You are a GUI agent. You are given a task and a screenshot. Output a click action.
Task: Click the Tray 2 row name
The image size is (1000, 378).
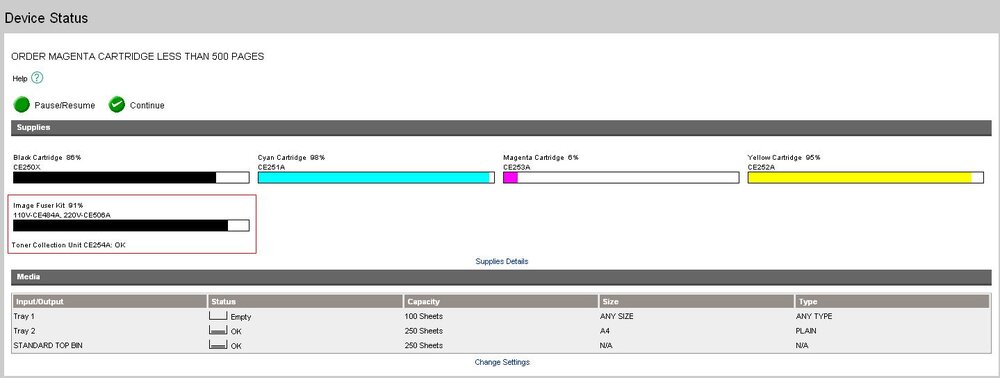pos(23,331)
